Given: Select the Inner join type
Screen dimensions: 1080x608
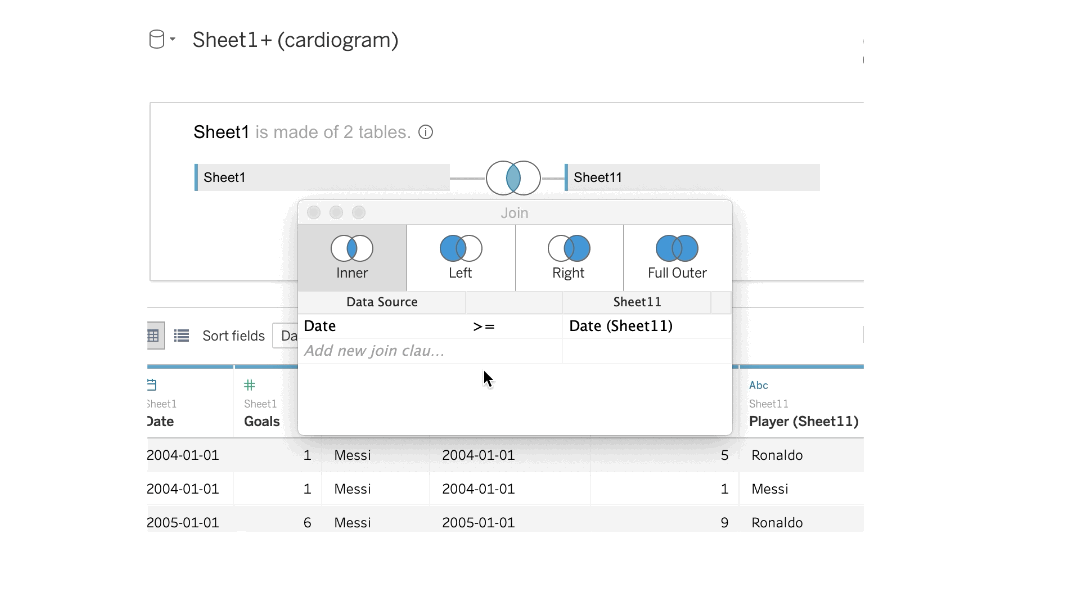Looking at the screenshot, I should coord(352,258).
